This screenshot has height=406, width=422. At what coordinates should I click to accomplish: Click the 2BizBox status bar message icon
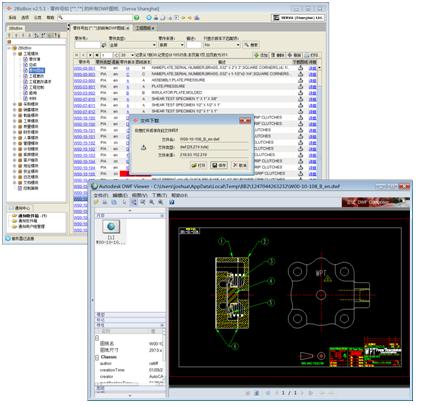(8, 238)
